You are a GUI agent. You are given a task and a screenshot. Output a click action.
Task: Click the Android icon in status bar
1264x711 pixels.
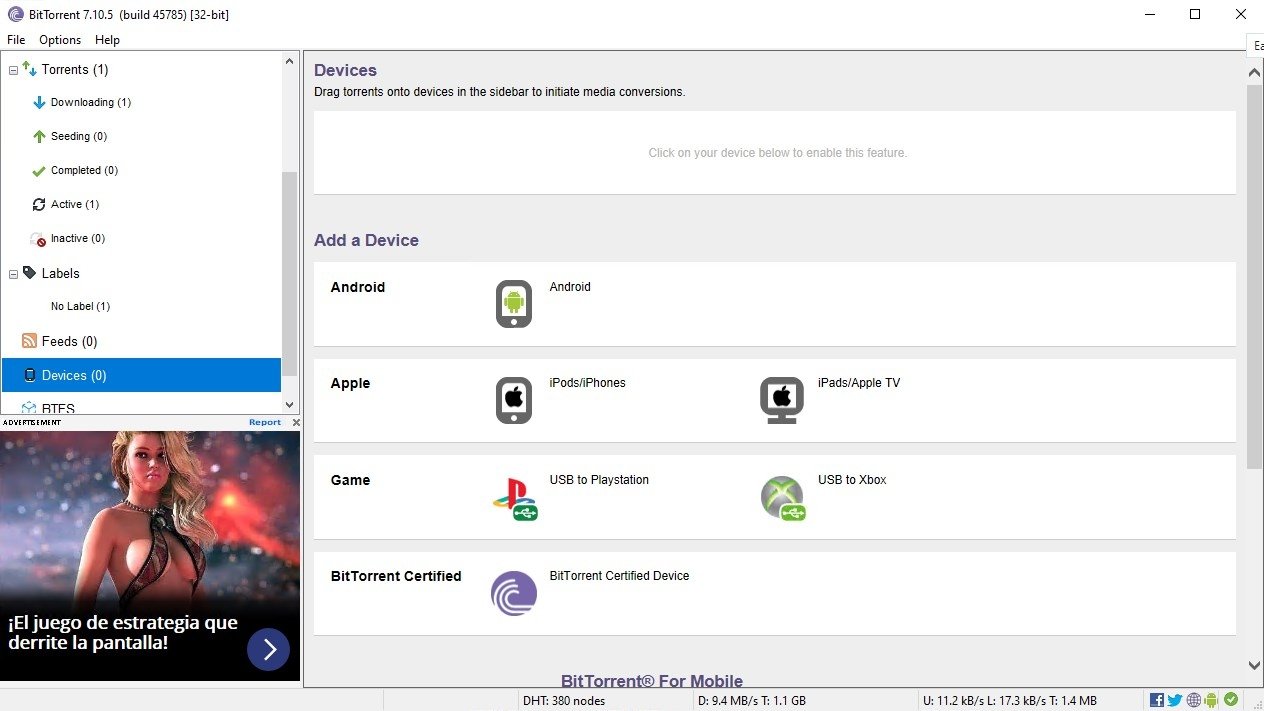1211,700
